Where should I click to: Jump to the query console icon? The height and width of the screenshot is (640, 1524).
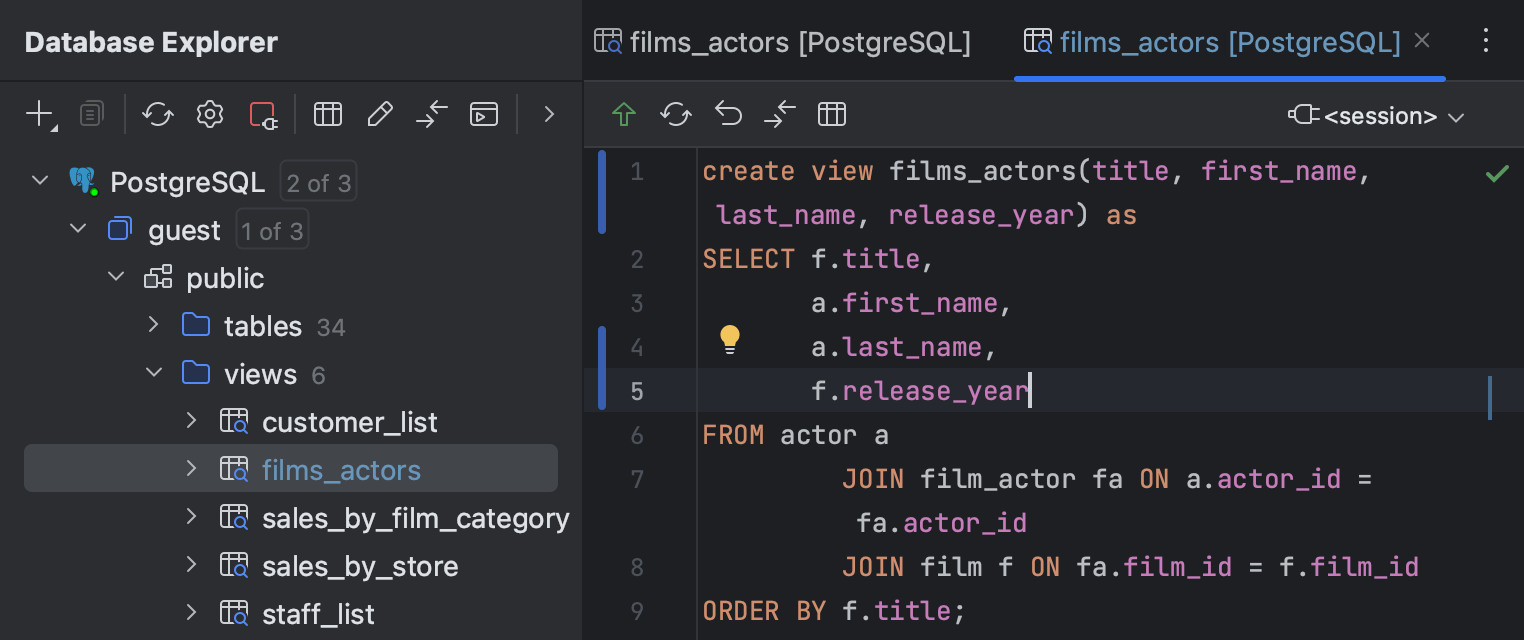click(x=432, y=114)
